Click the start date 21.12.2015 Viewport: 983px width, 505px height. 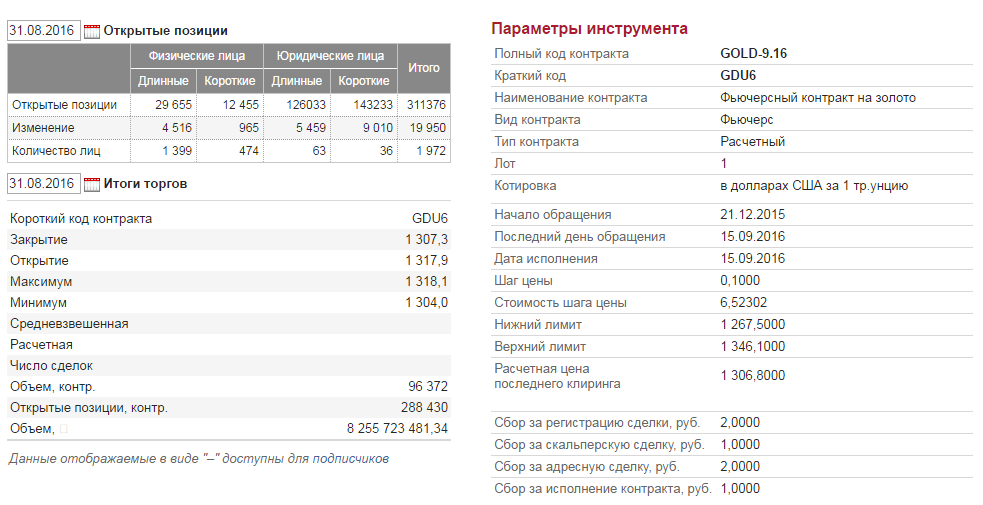(x=752, y=215)
